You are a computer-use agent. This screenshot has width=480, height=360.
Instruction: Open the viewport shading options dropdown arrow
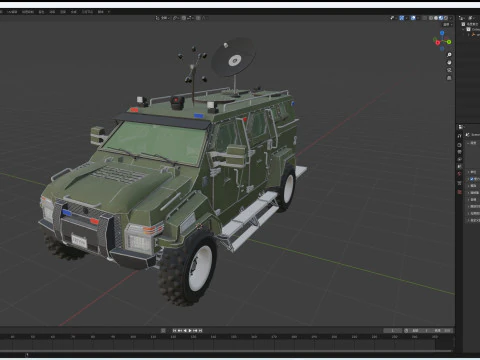451,18
